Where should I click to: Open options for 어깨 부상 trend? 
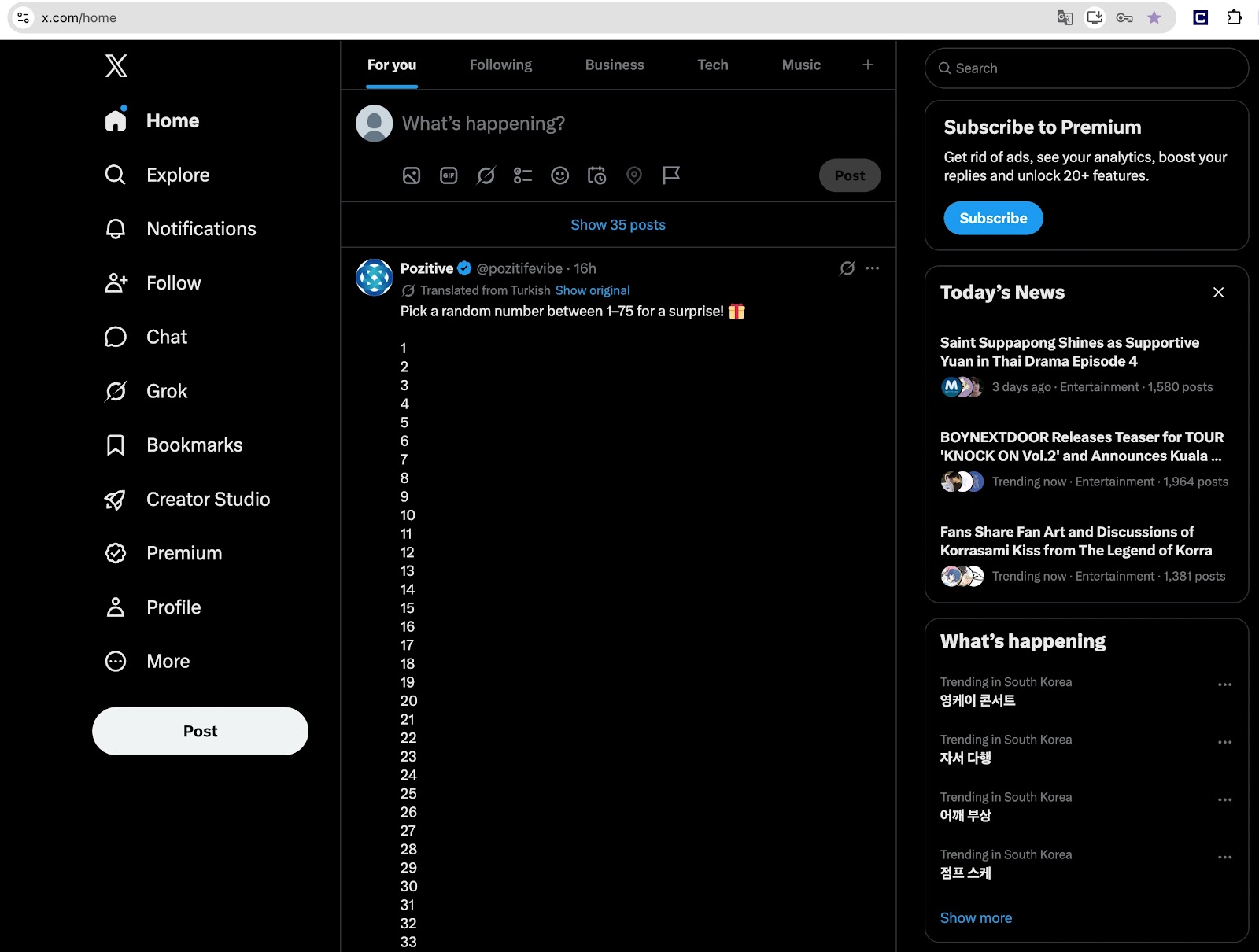coord(1225,799)
